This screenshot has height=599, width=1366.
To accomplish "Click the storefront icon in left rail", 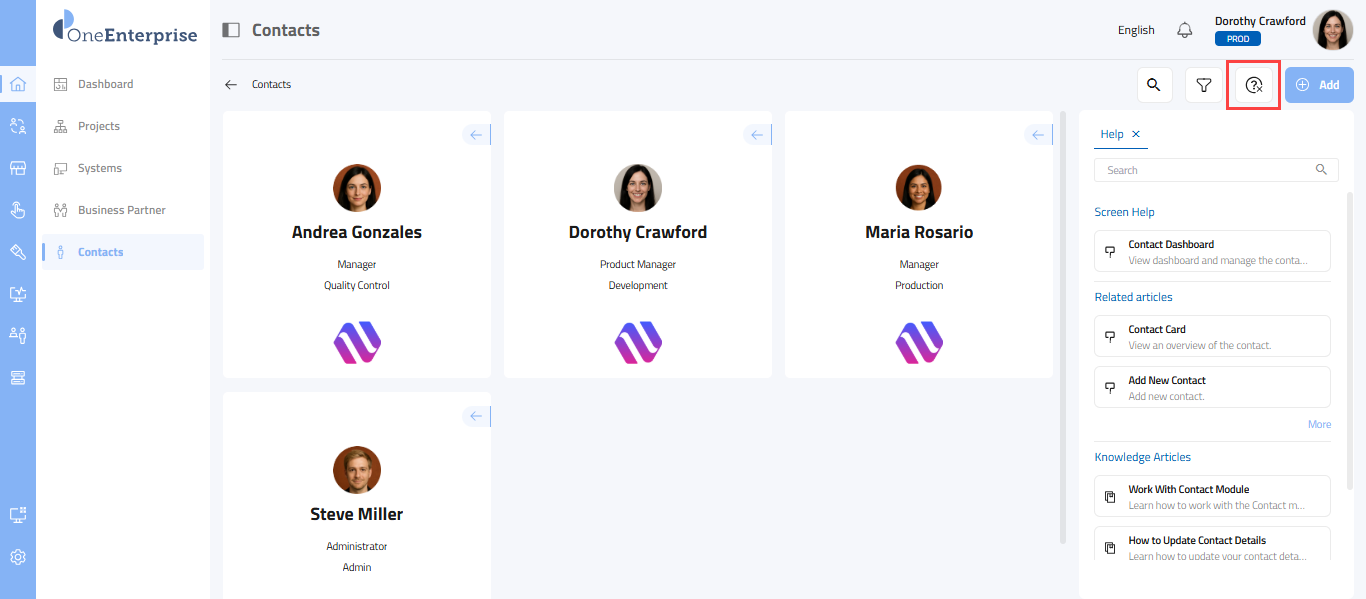I will 18,168.
